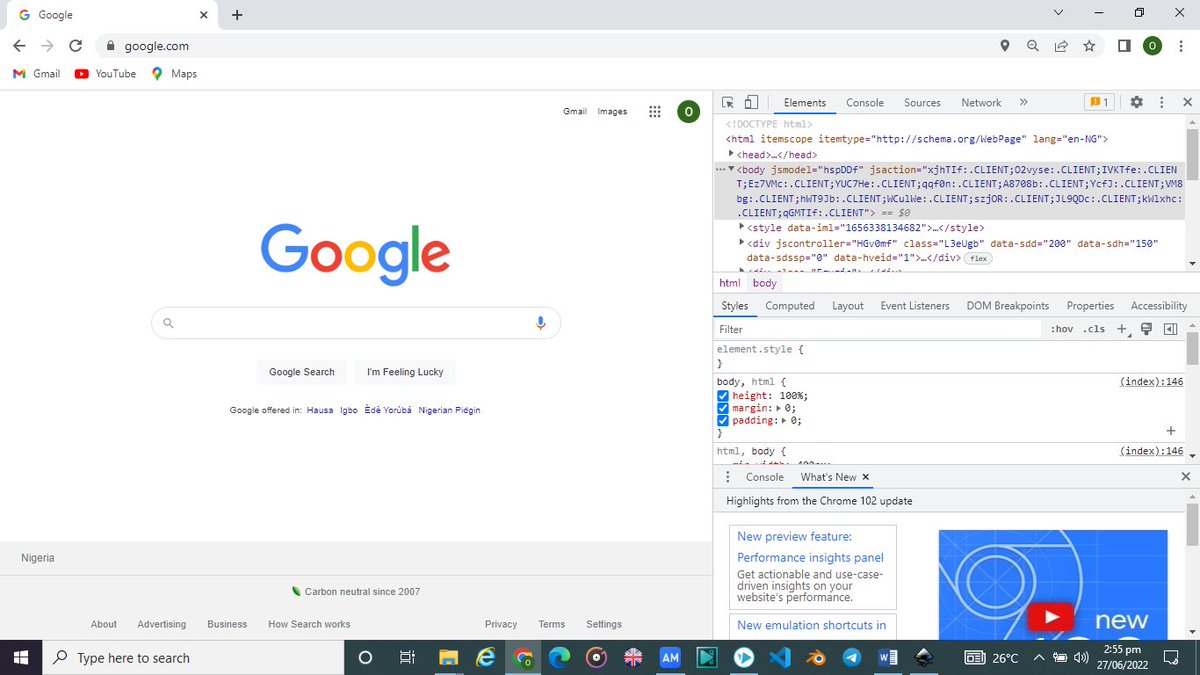Open the Hausa language link
Screen dimensions: 1200x675
point(320,410)
